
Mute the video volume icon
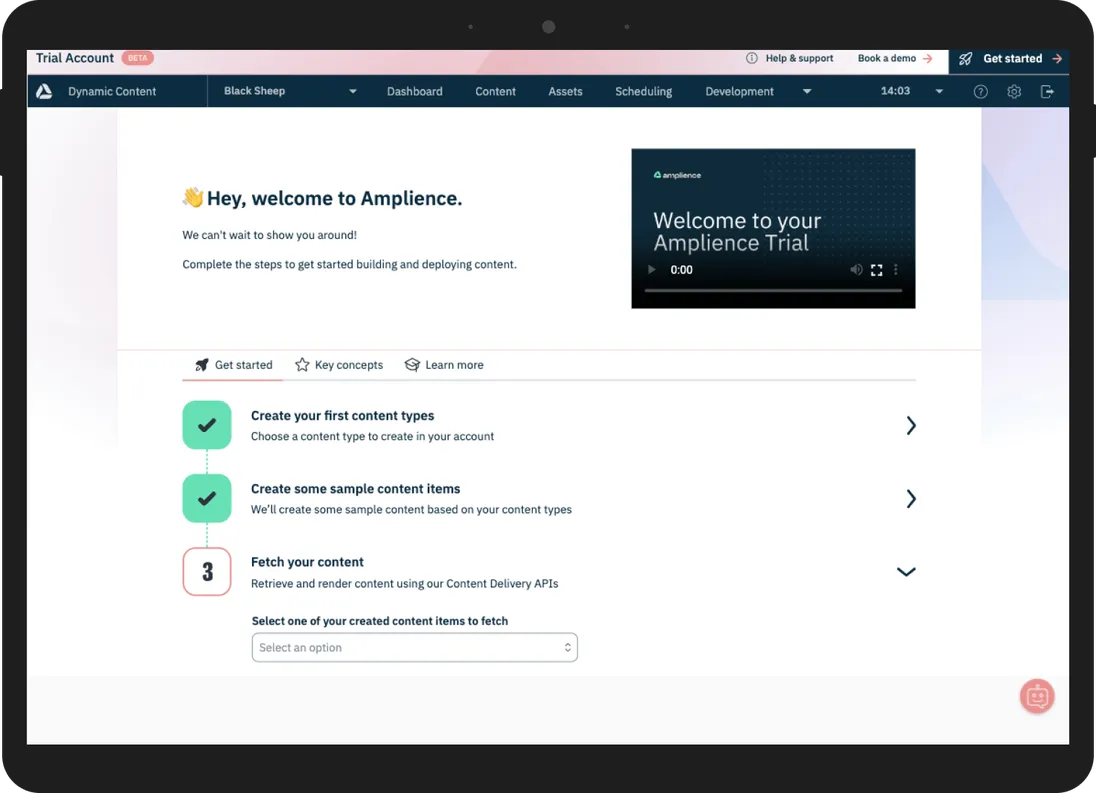(856, 270)
